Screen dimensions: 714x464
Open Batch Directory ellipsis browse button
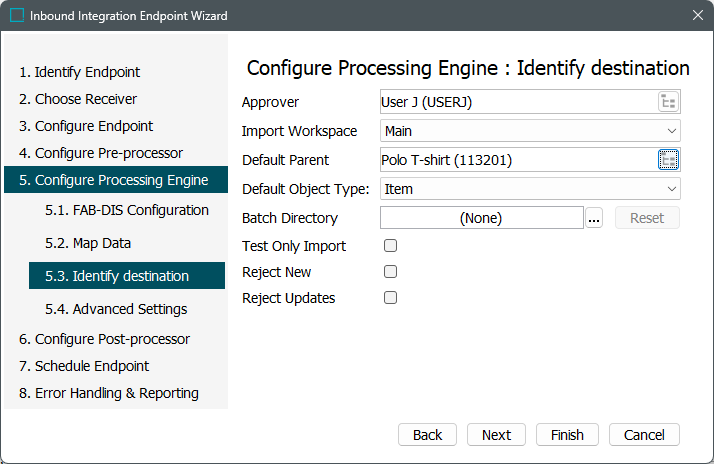[x=594, y=218]
